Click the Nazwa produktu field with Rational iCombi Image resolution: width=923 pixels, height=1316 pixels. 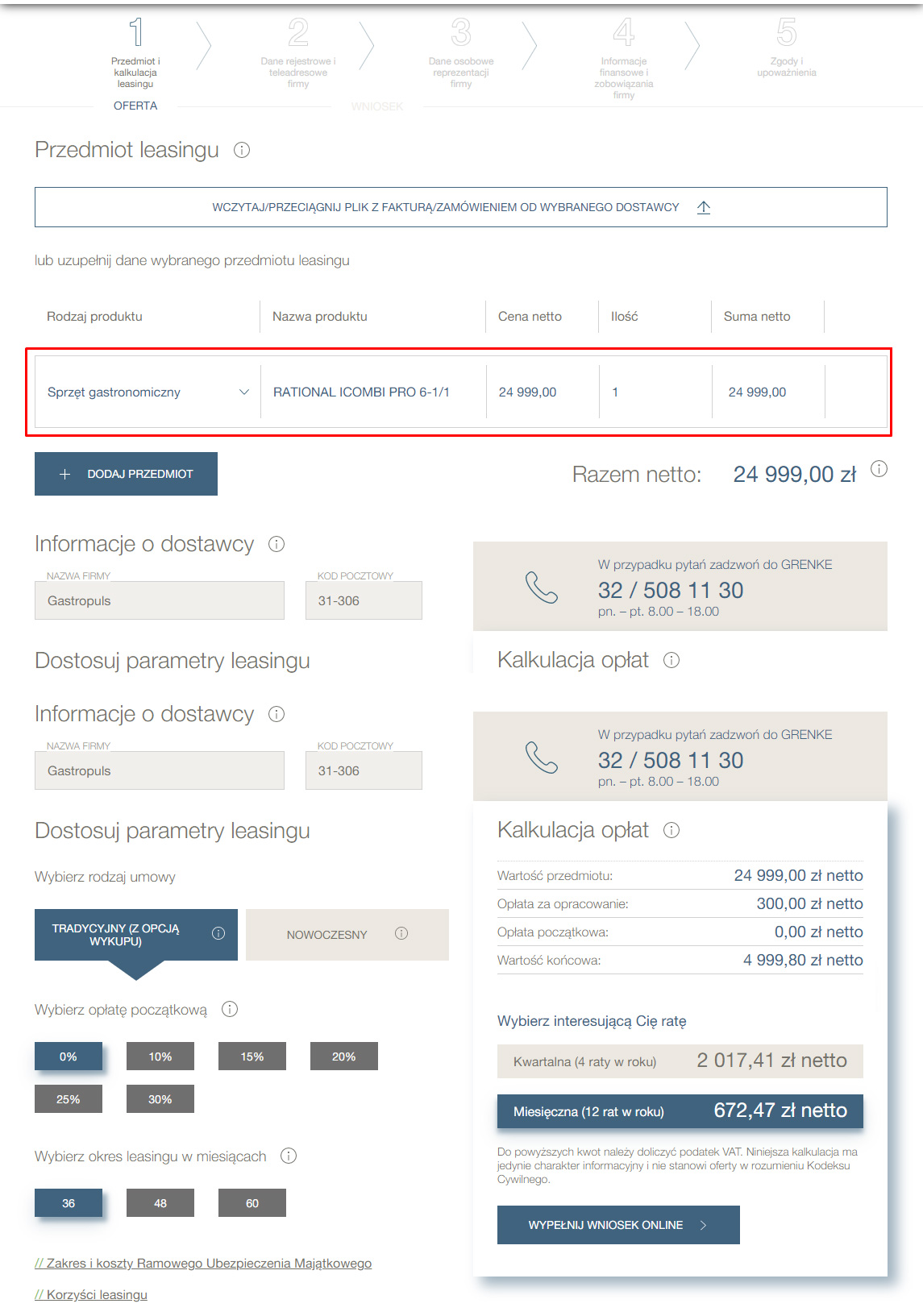coord(372,392)
